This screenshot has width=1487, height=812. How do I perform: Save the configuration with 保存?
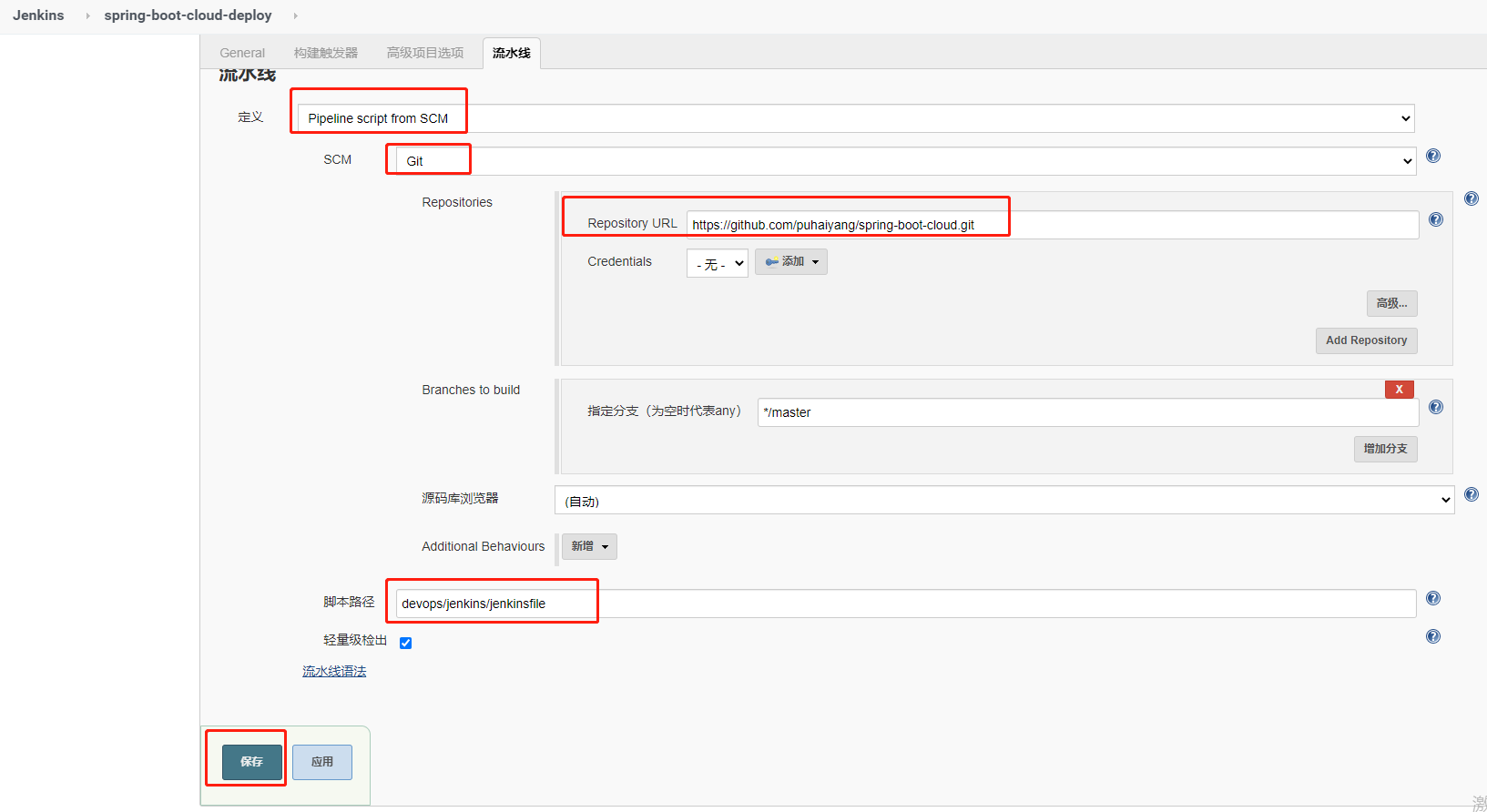tap(252, 762)
